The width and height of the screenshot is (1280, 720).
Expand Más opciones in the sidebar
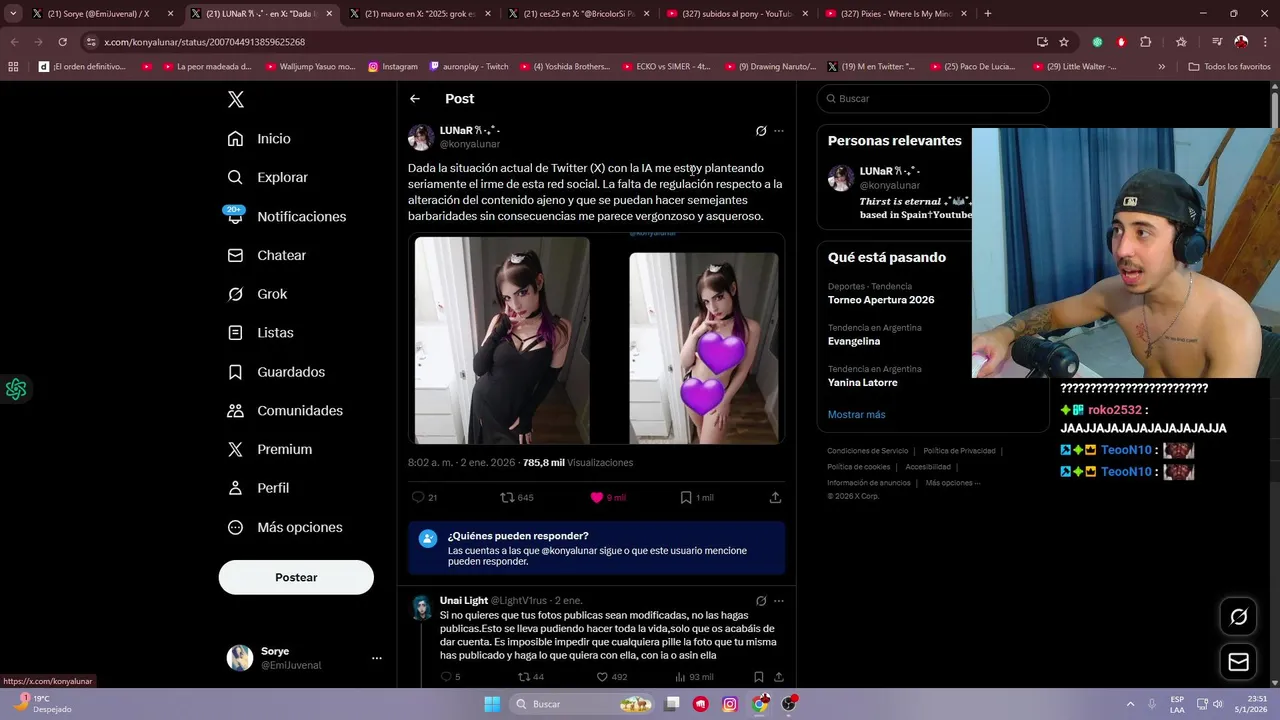tap(285, 527)
